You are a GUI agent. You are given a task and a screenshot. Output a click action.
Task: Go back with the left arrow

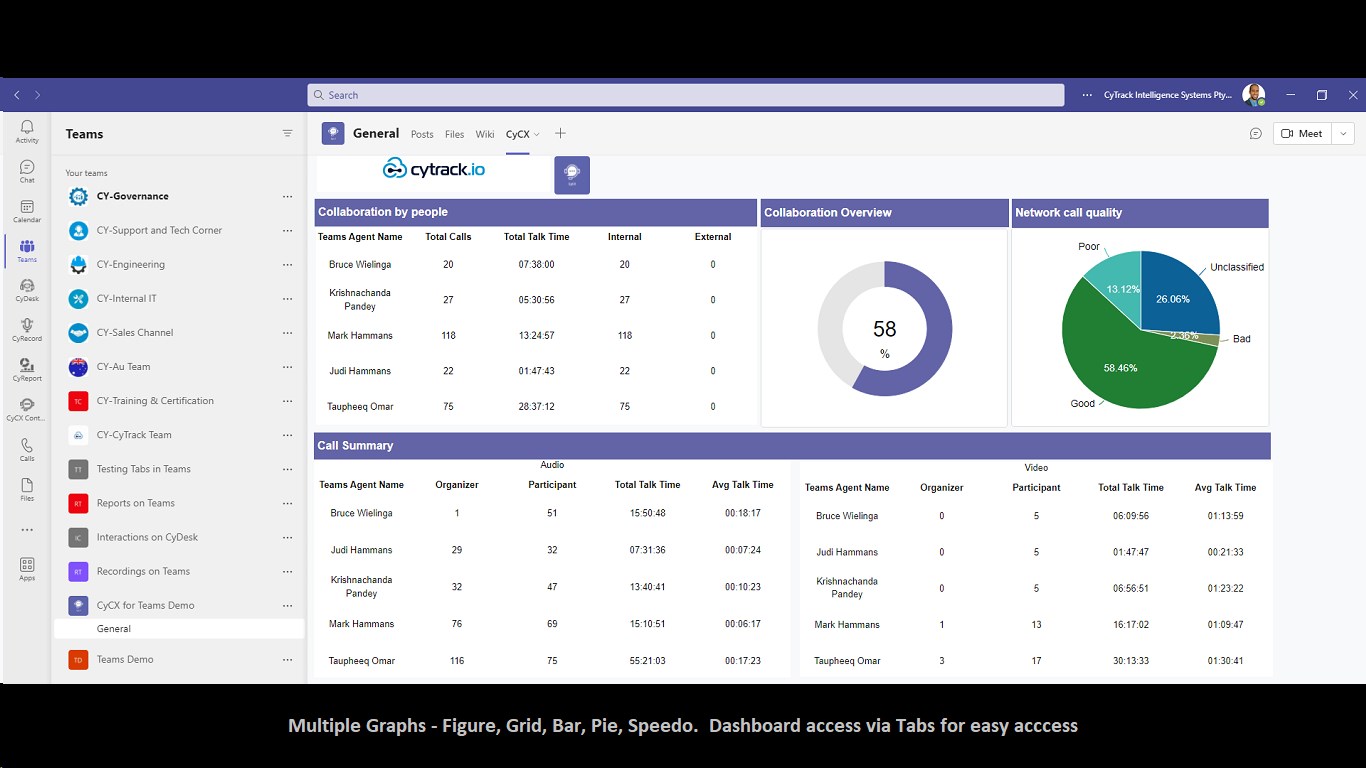pos(17,95)
